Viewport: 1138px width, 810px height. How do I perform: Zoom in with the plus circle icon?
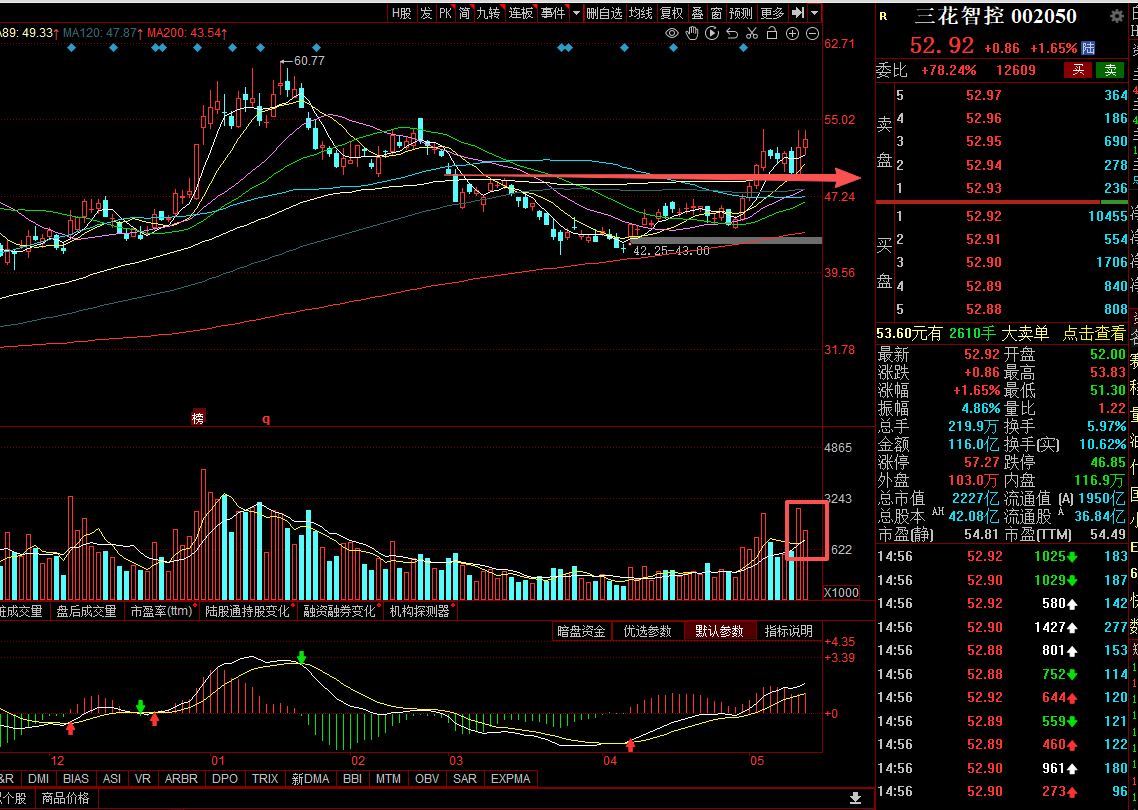[793, 33]
